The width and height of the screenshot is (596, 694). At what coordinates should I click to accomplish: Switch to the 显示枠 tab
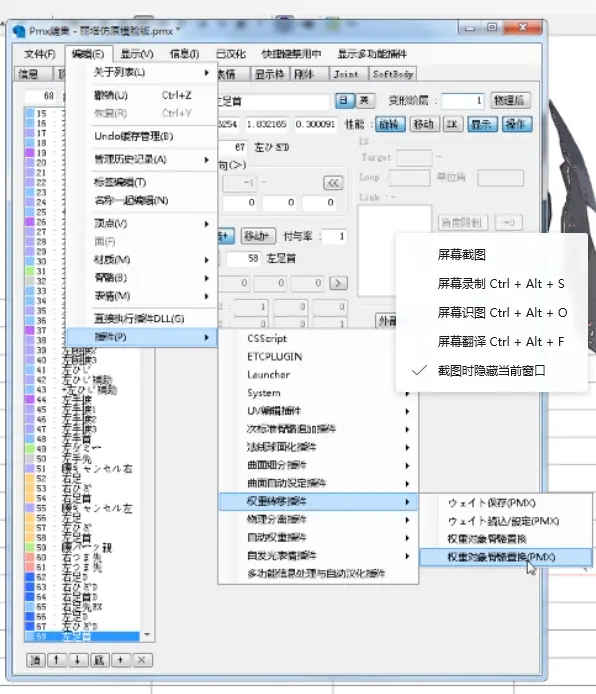269,74
